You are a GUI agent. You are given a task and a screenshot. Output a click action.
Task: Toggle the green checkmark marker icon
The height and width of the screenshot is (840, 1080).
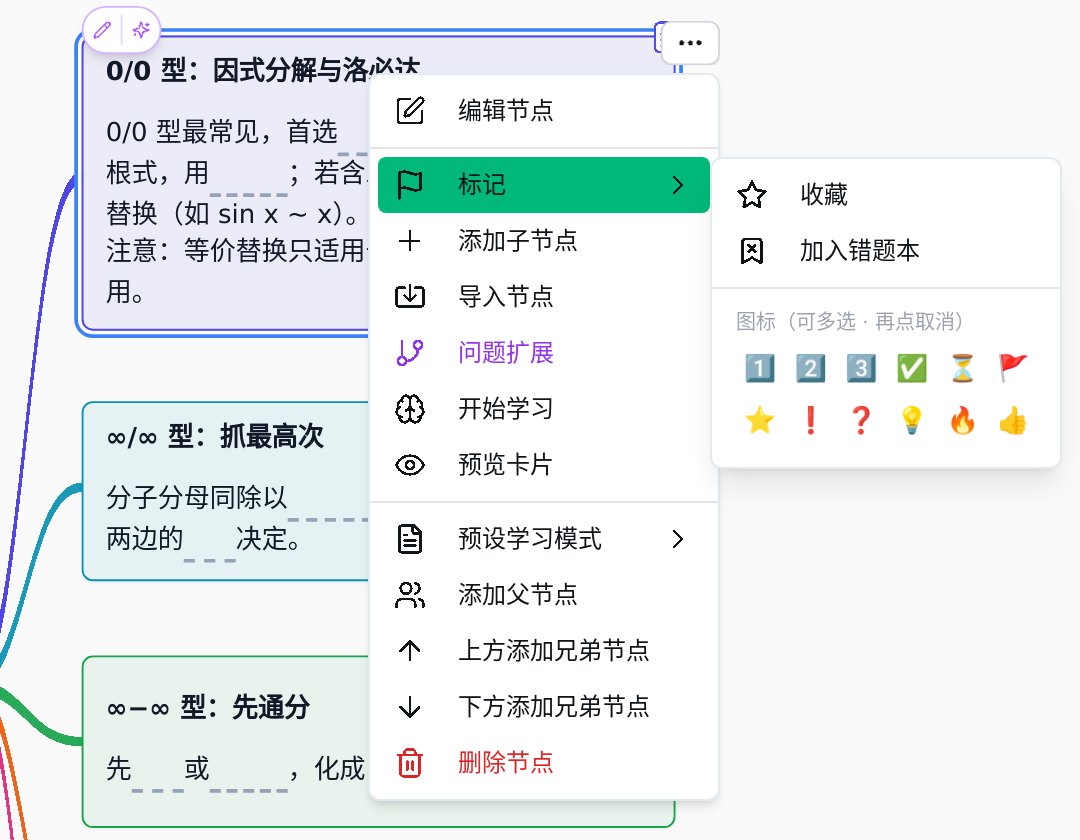coord(912,368)
